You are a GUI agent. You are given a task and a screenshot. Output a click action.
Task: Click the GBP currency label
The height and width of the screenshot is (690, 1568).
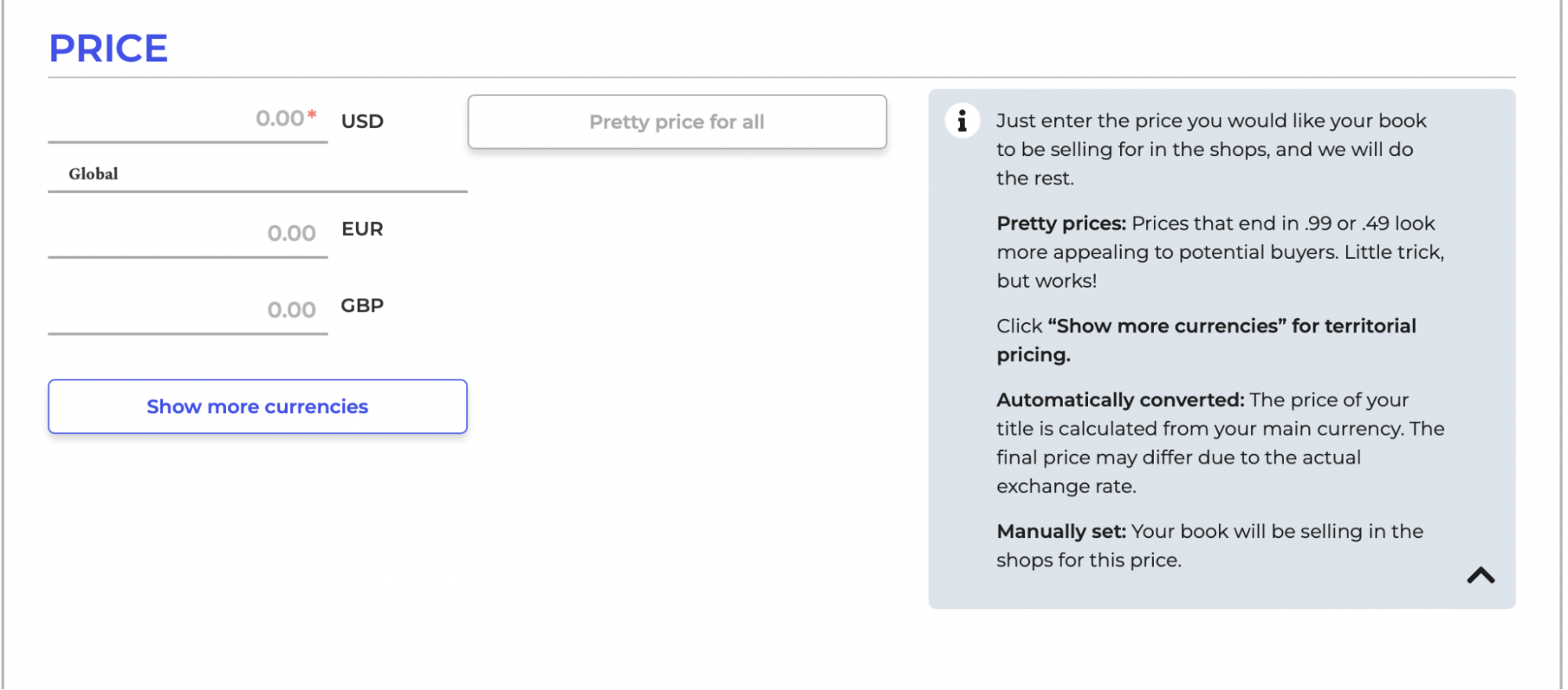tap(362, 306)
